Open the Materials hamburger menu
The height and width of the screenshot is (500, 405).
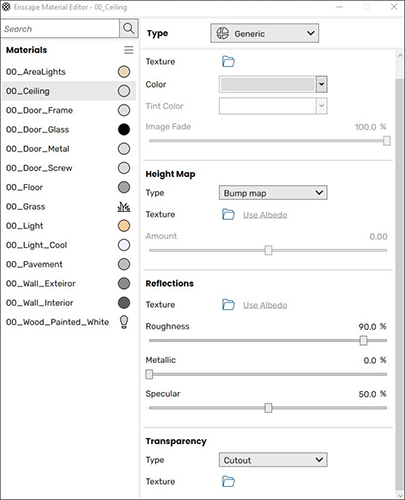coord(129,50)
